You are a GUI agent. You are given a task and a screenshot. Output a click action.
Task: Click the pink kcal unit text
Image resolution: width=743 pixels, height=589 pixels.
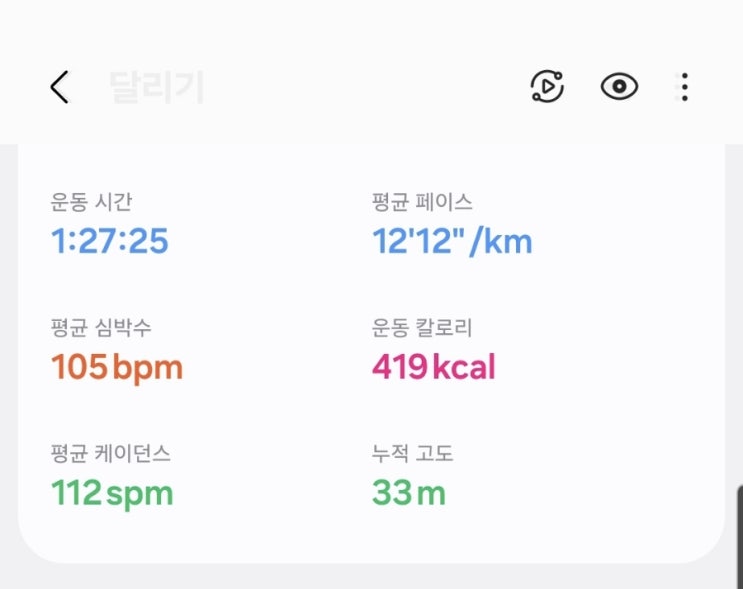click(x=464, y=367)
